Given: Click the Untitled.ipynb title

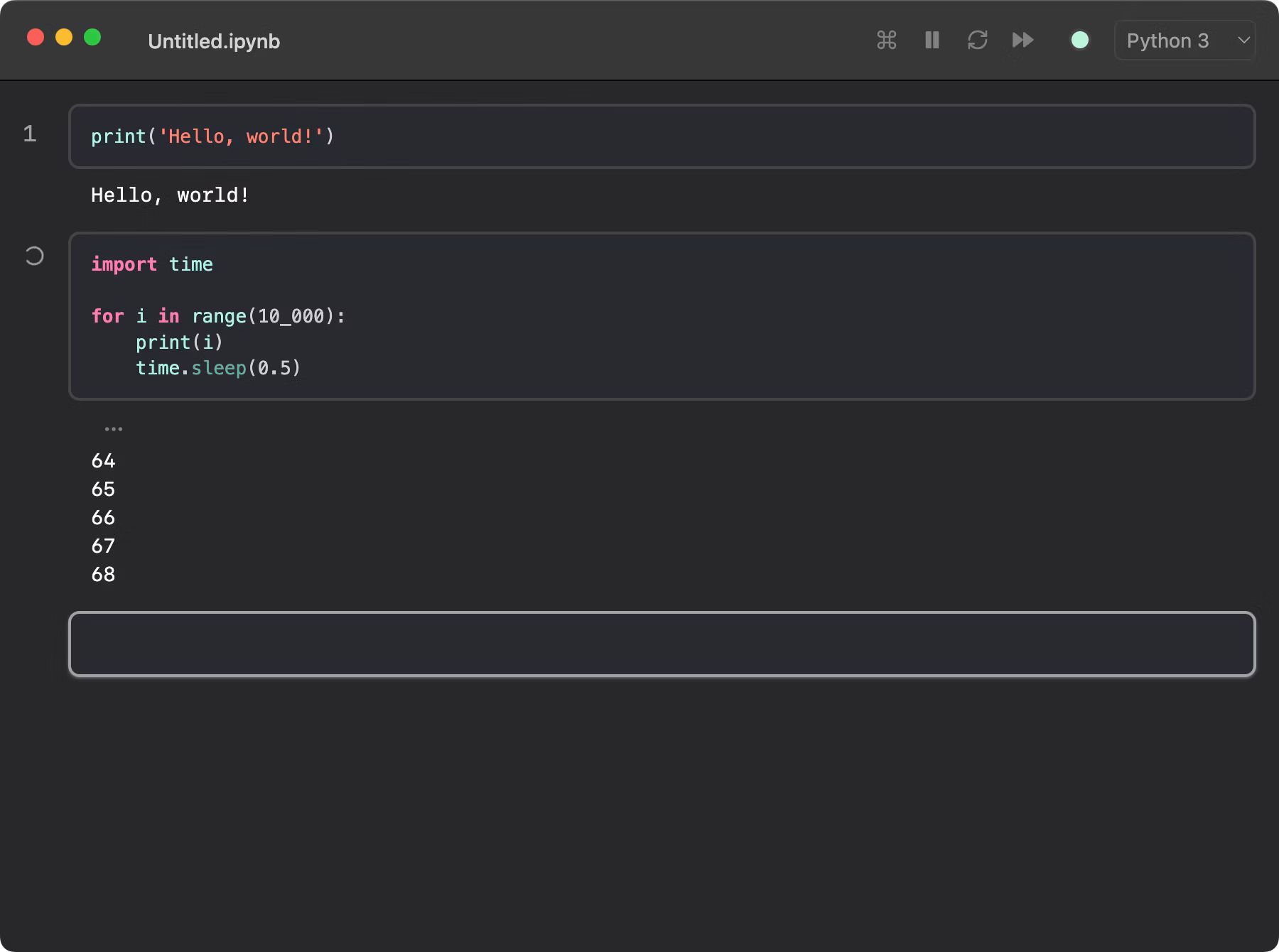Looking at the screenshot, I should [x=214, y=41].
